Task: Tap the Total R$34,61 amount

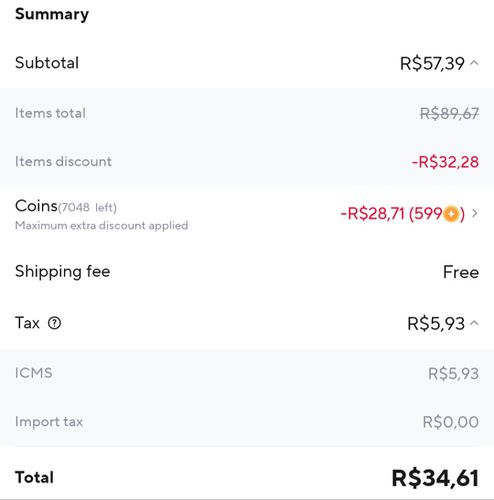Action: click(435, 478)
